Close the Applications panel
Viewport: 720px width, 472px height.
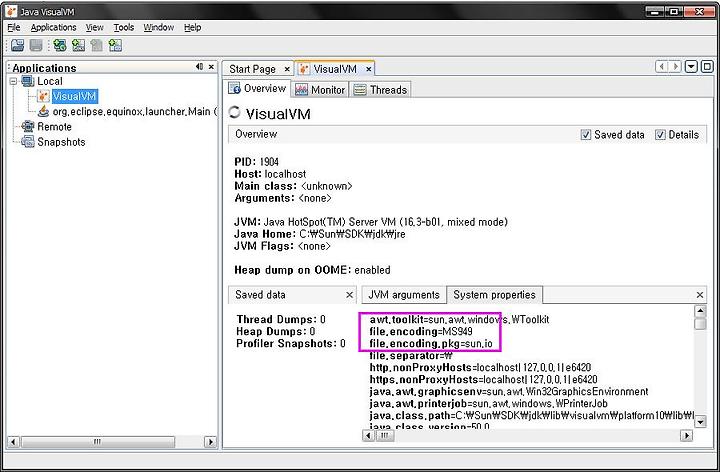click(x=211, y=67)
